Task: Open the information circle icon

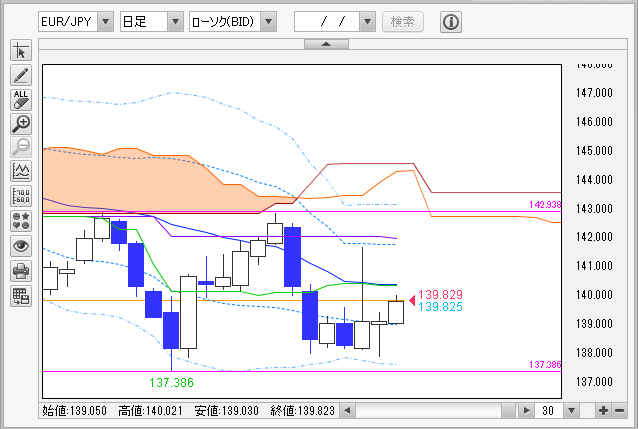Action: point(450,22)
